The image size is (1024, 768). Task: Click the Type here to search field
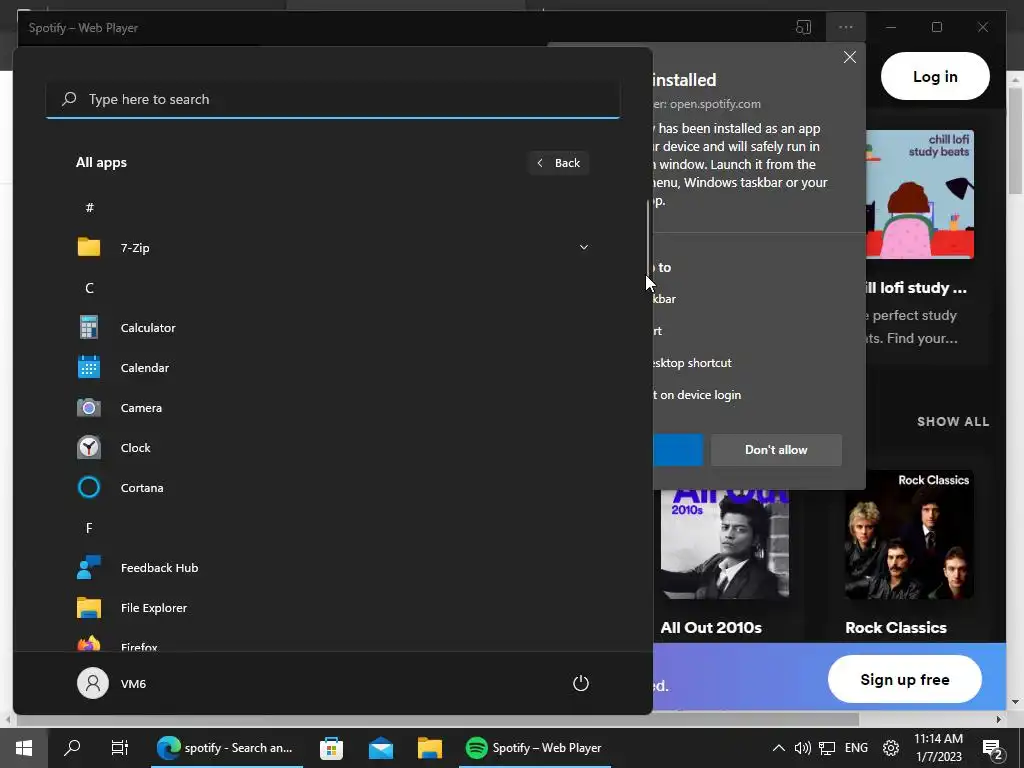click(x=333, y=99)
